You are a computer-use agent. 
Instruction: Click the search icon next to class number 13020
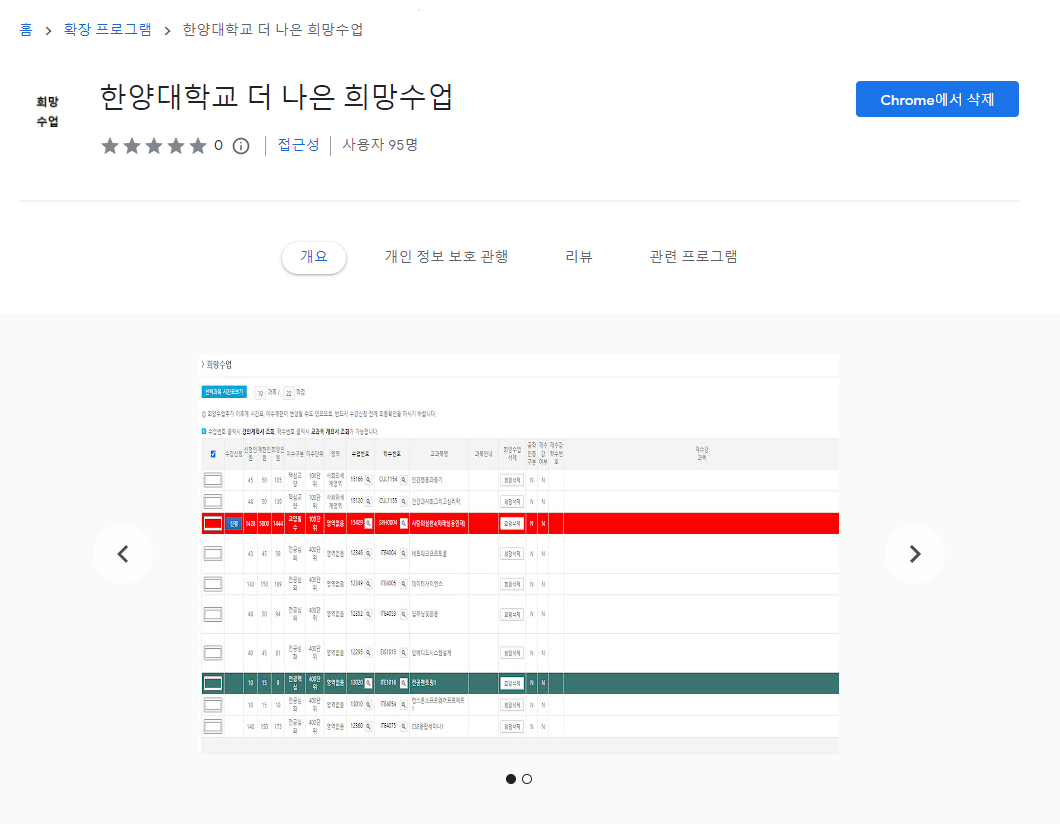coord(367,683)
